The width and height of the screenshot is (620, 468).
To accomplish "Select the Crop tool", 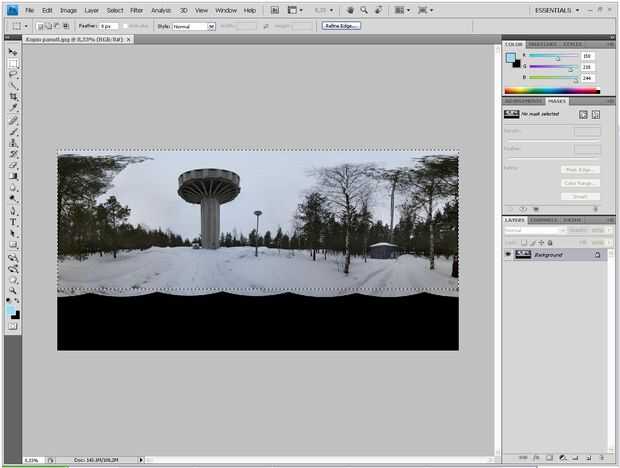I will click(13, 97).
